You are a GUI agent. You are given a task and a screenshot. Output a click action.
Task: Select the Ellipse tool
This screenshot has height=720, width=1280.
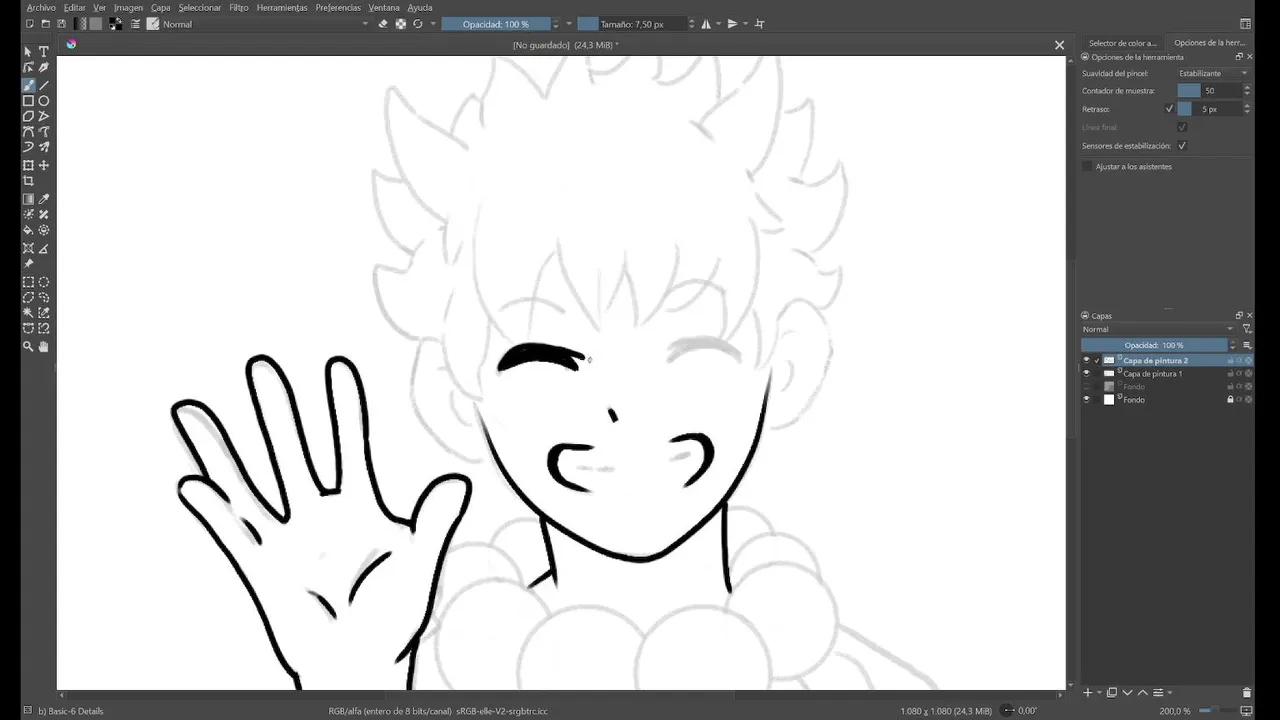(x=44, y=101)
